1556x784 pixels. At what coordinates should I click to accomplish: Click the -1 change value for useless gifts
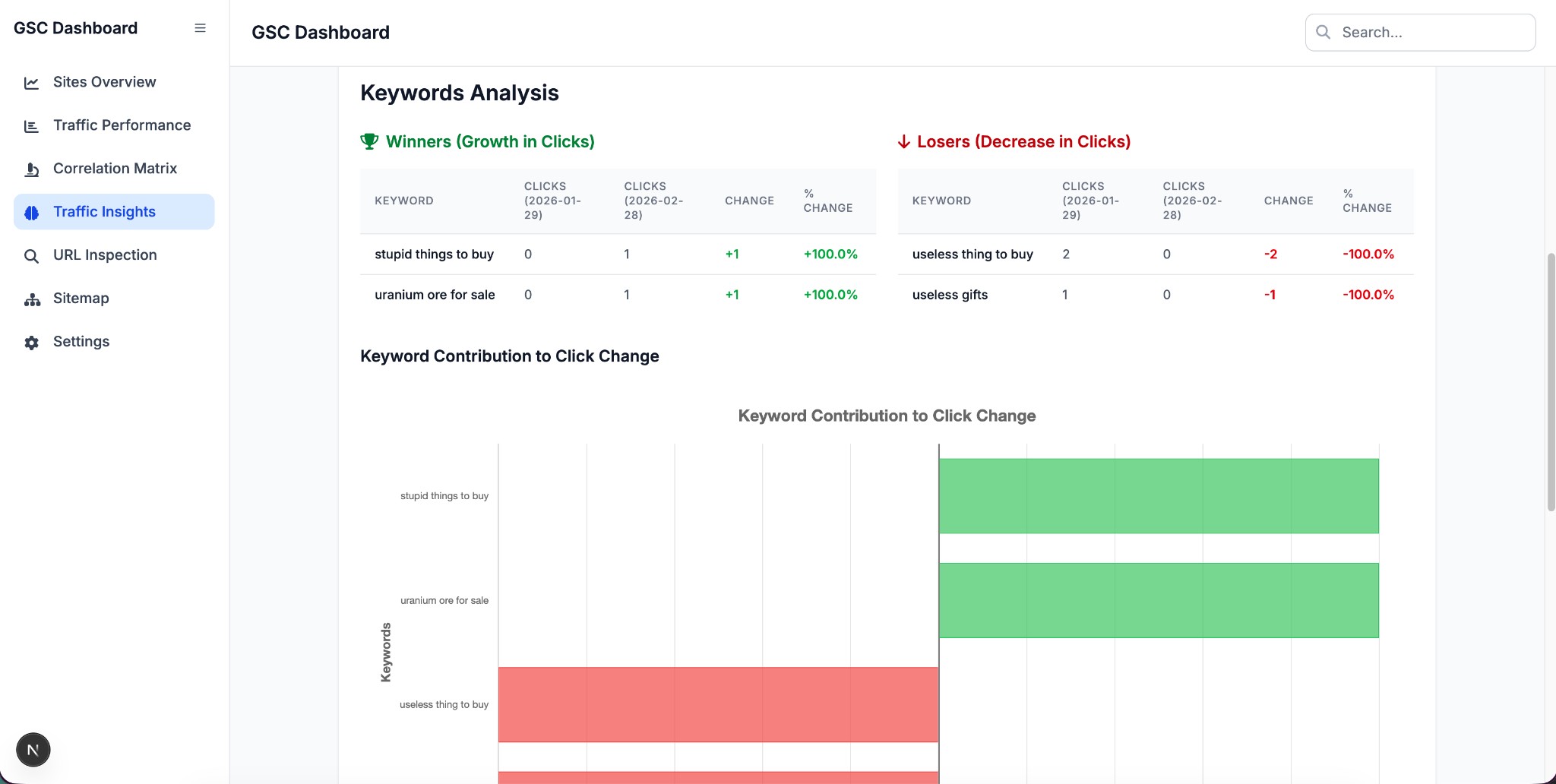pos(1270,295)
